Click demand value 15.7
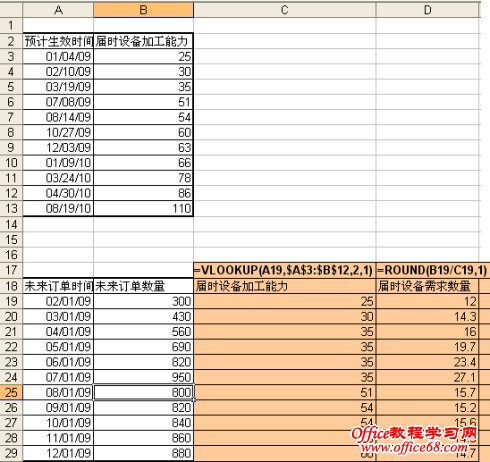The image size is (490, 462). tap(428, 392)
